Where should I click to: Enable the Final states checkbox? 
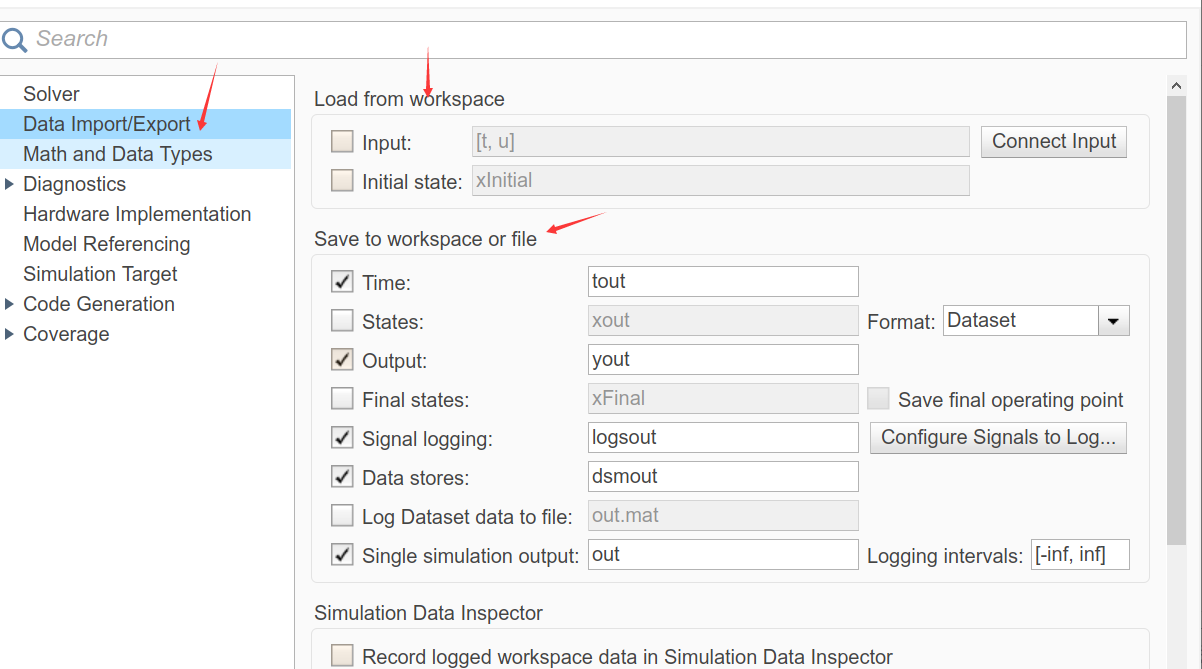point(342,398)
